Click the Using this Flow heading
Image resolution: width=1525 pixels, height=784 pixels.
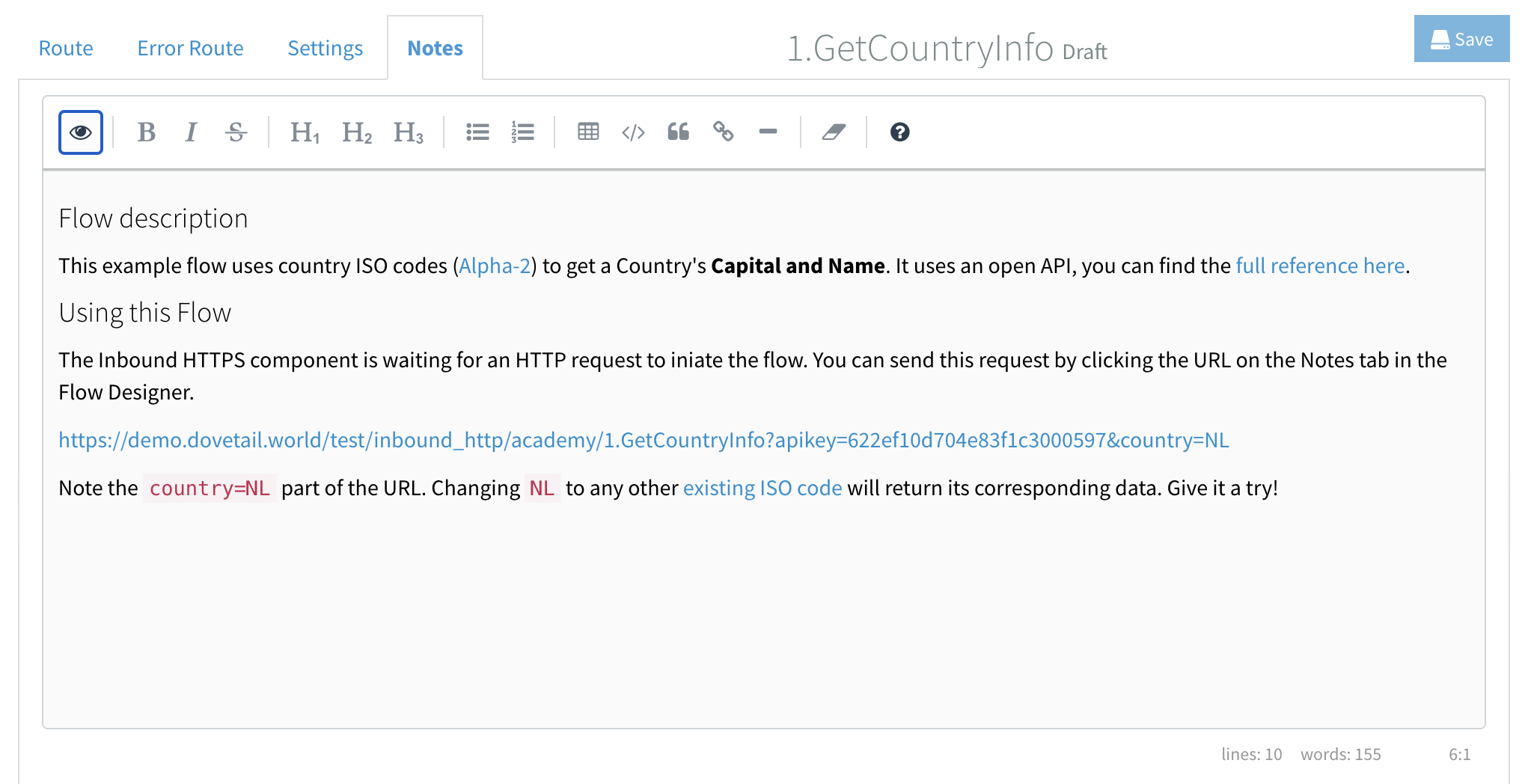(x=145, y=313)
